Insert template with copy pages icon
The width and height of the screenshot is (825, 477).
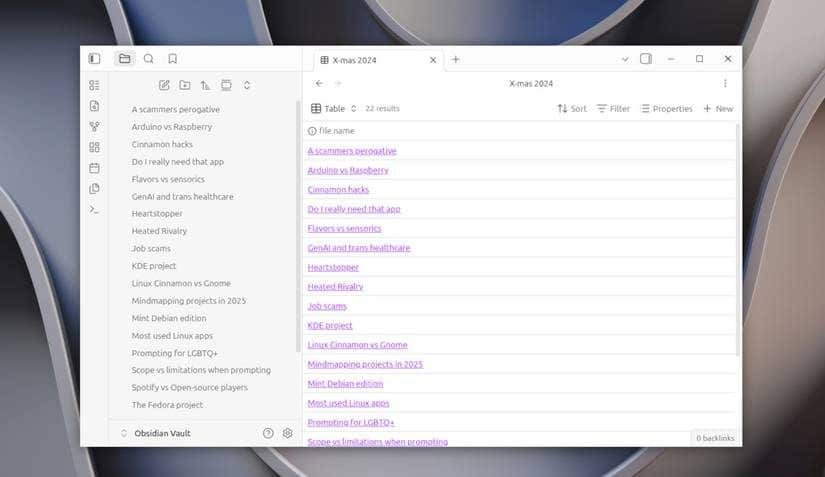[x=94, y=188]
